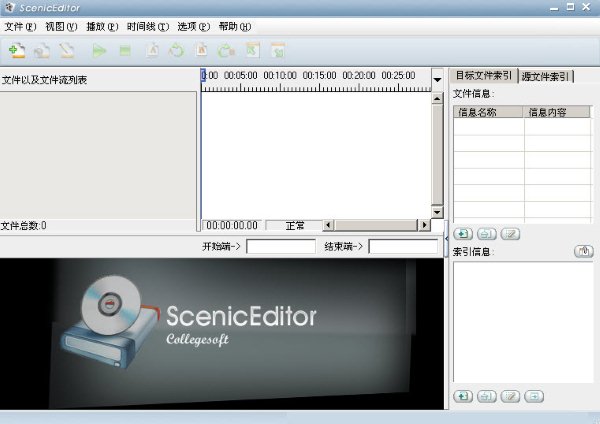The height and width of the screenshot is (424, 600).
Task: Open the 选项(P) menu
Action: (x=194, y=27)
